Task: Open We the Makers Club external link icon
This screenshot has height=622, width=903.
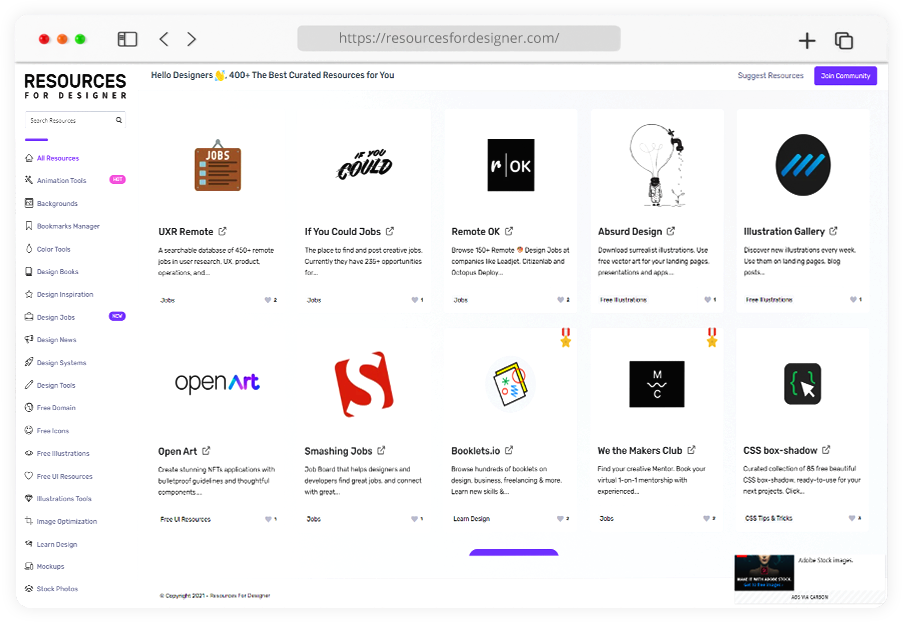Action: point(692,450)
